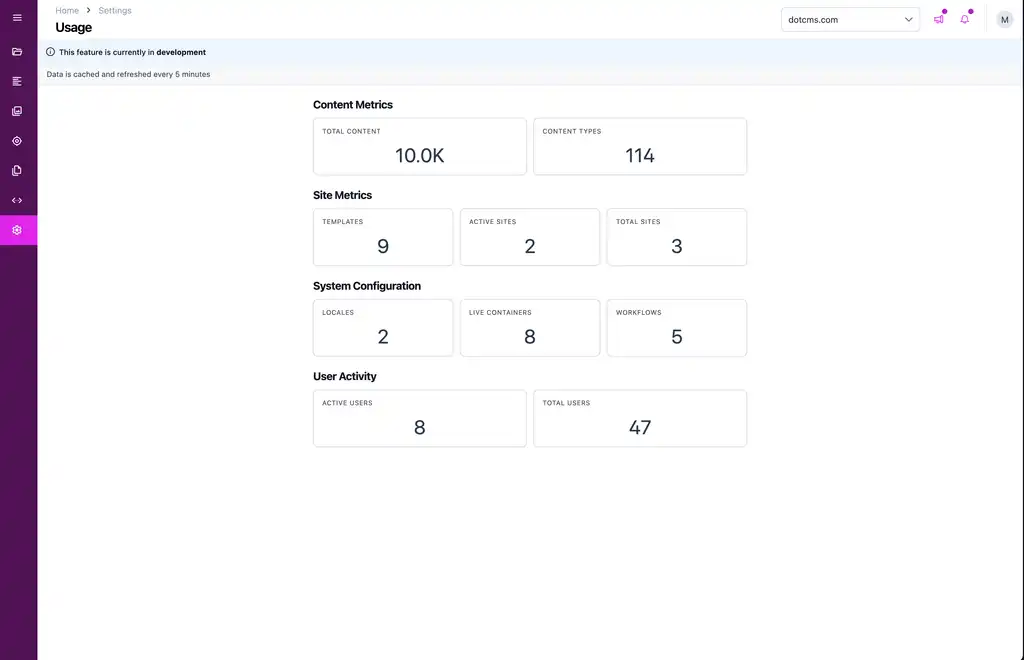Open the M user avatar menu
The image size is (1024, 660).
(1004, 20)
